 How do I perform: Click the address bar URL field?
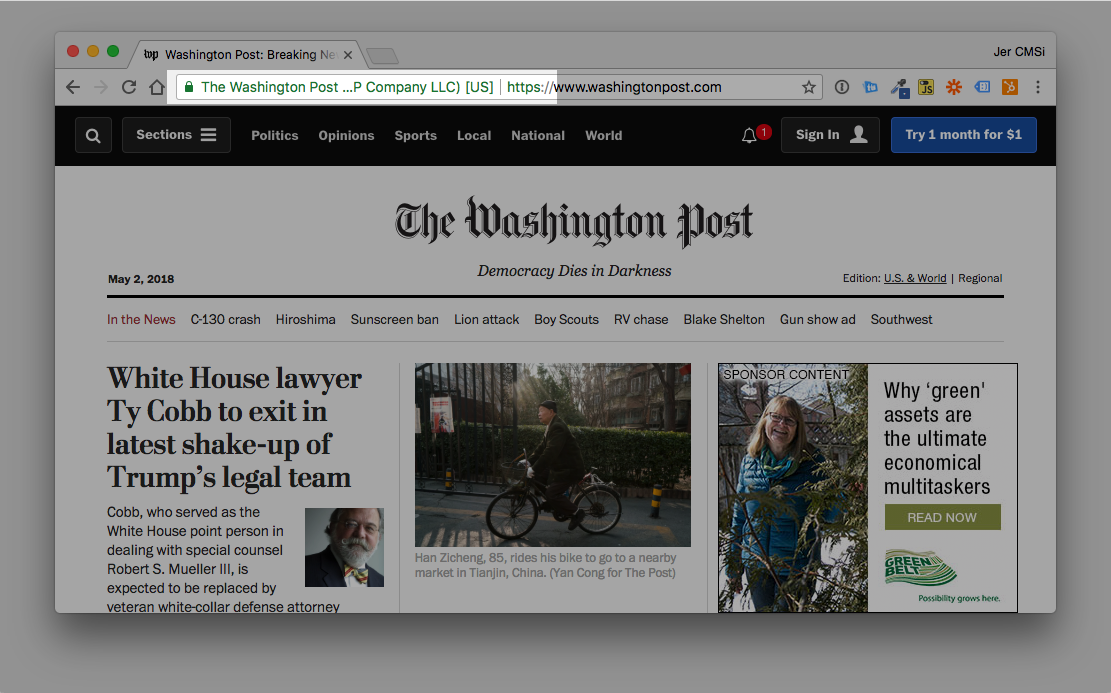click(x=499, y=87)
